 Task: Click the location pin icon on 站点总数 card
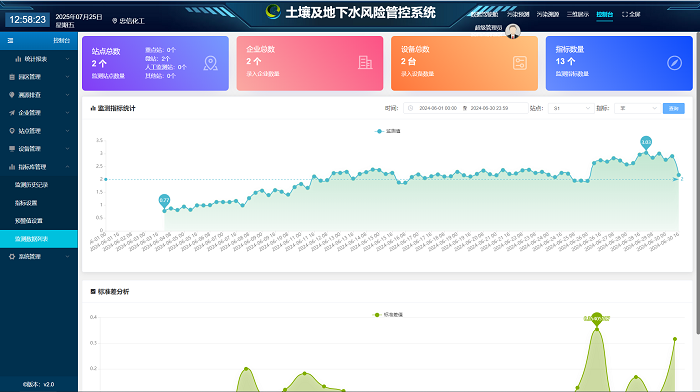pyautogui.click(x=211, y=63)
